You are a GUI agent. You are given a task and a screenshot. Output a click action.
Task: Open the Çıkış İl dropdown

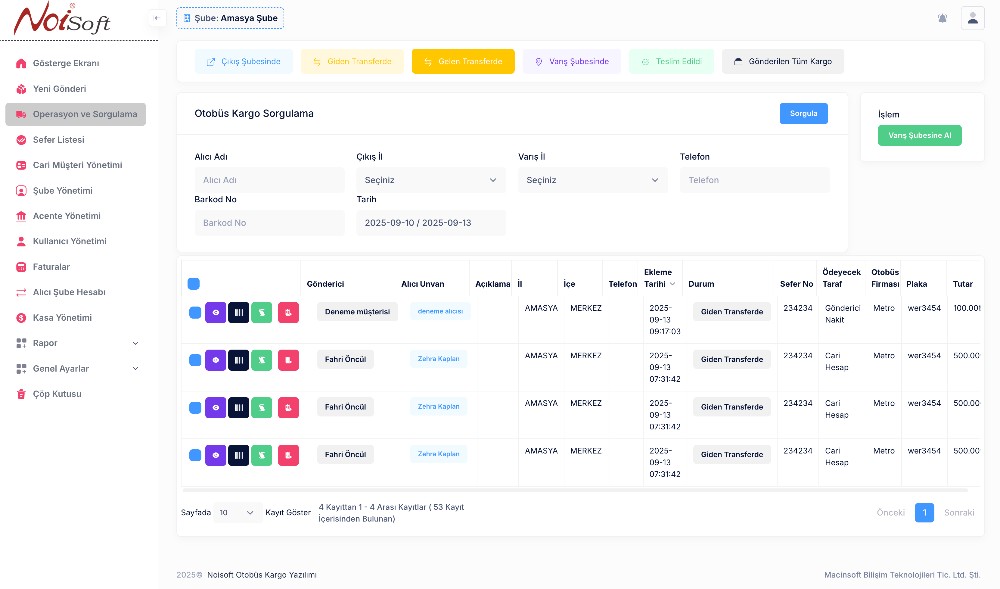pos(430,180)
